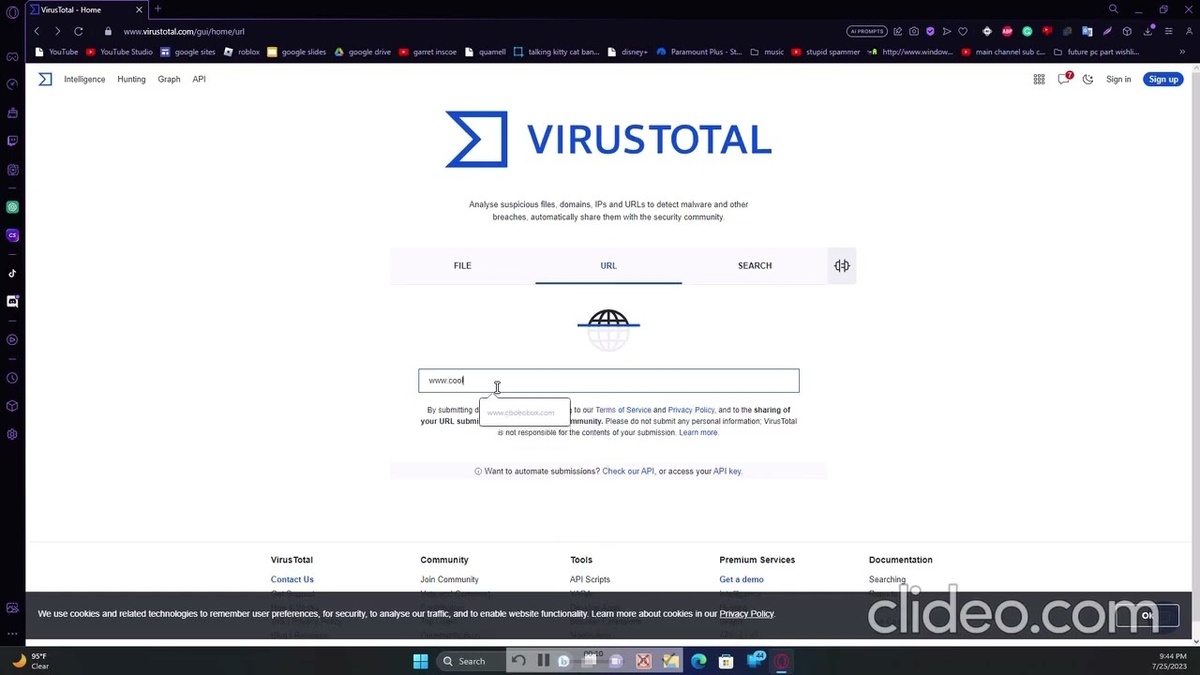Open the Check our API link
This screenshot has width=1200, height=675.
[628, 471]
